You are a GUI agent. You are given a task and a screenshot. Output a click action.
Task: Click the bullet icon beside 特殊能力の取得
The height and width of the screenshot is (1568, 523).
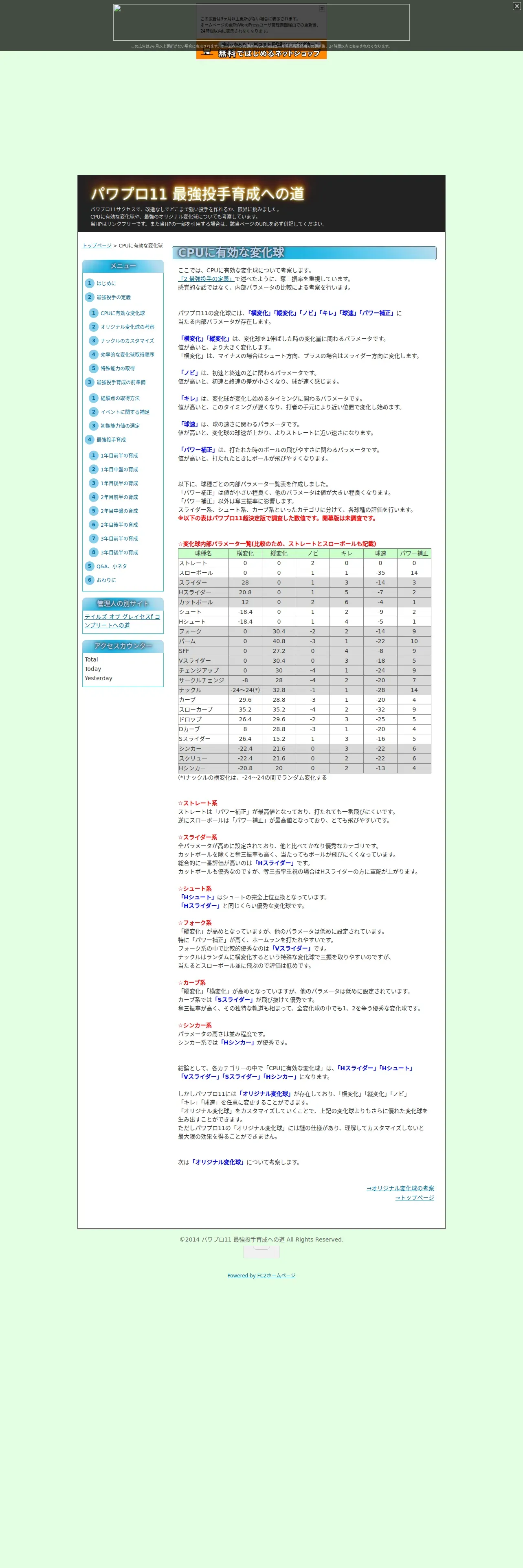pos(94,368)
